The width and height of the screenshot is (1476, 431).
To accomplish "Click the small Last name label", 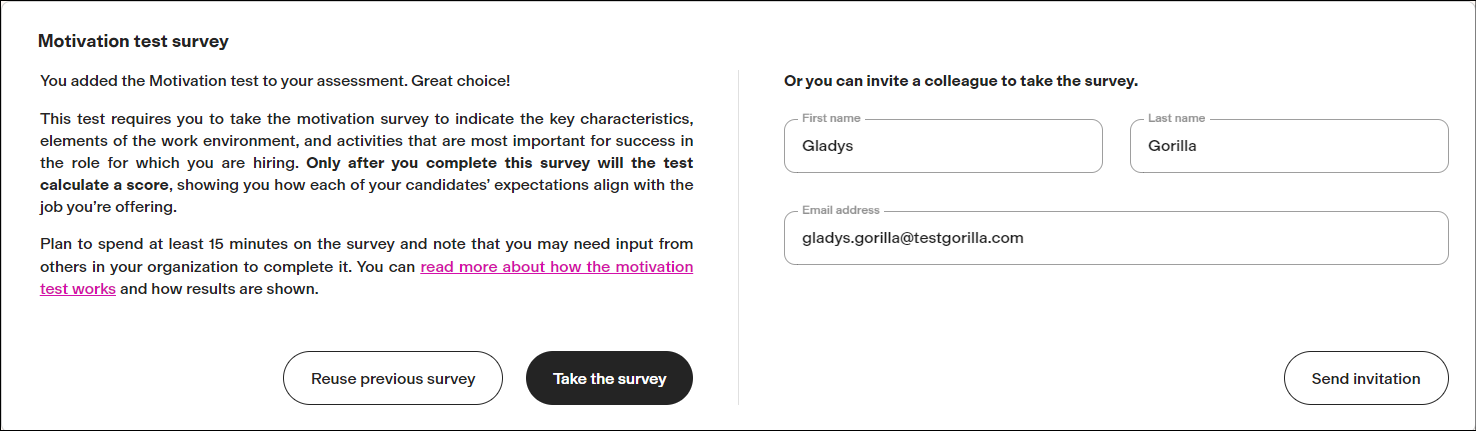I will point(1176,118).
